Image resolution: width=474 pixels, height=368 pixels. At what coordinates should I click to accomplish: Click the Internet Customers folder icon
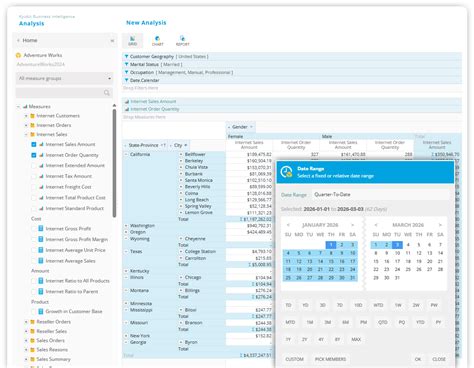coord(32,116)
